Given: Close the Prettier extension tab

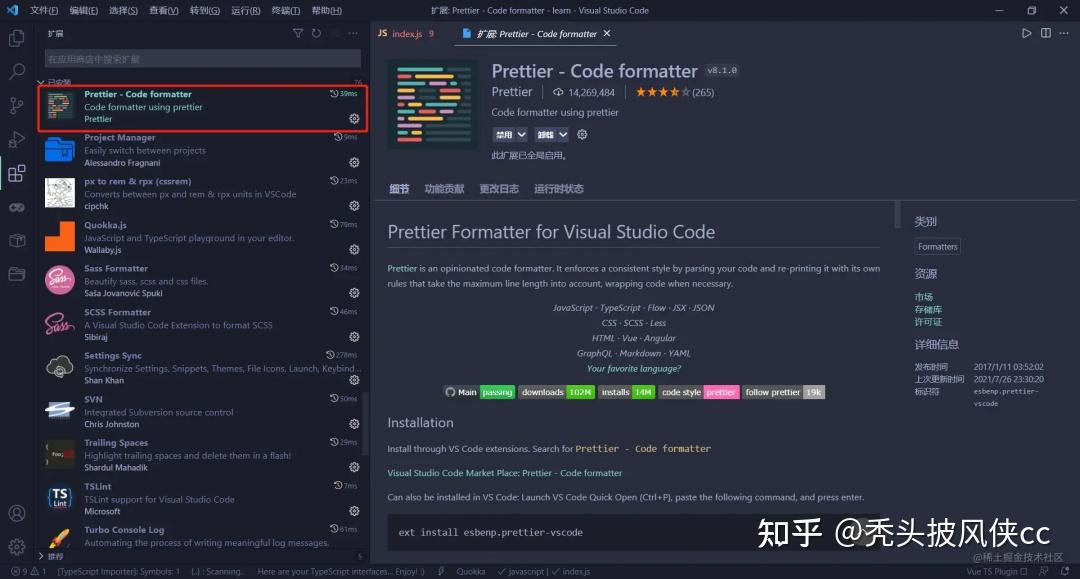Looking at the screenshot, I should [x=607, y=33].
